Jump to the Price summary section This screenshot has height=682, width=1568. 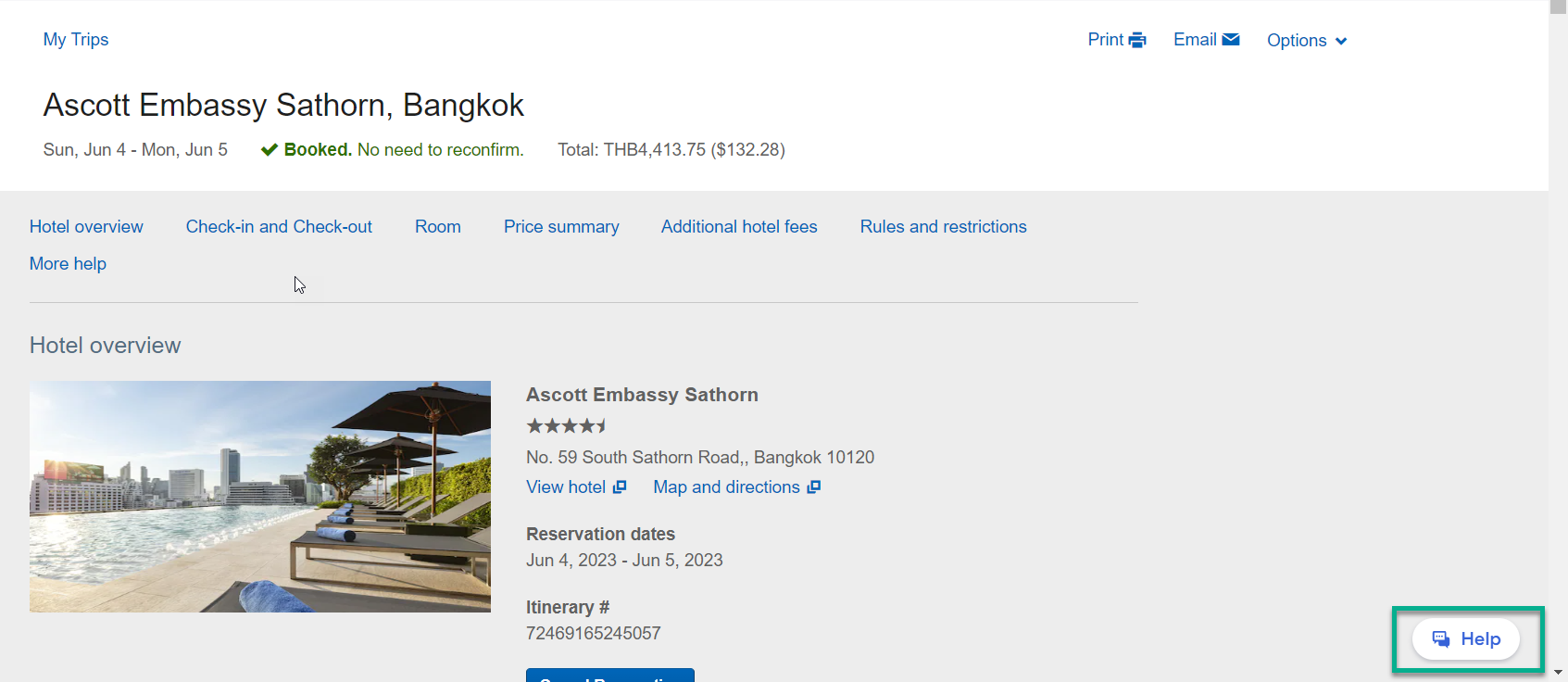(561, 227)
